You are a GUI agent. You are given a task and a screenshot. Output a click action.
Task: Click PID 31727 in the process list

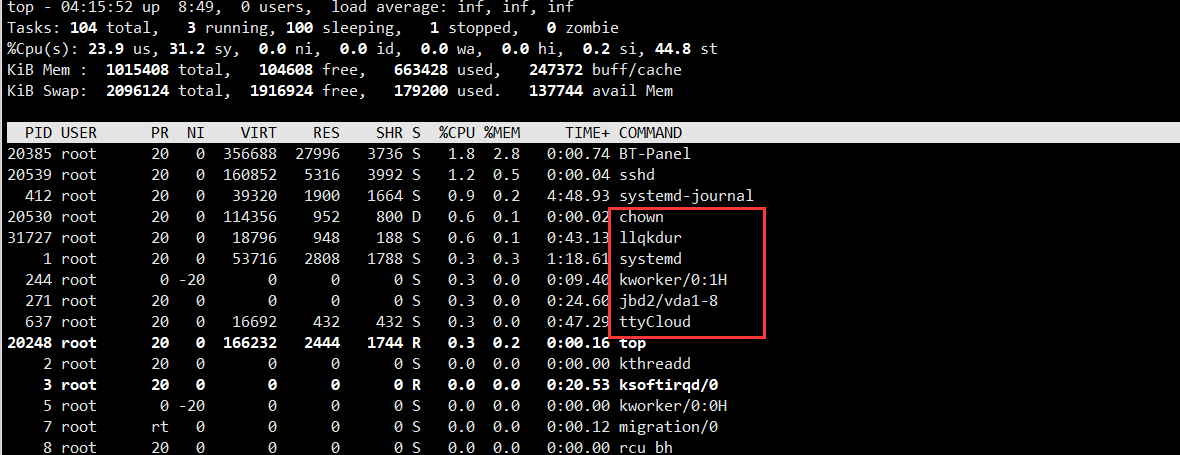[29, 238]
